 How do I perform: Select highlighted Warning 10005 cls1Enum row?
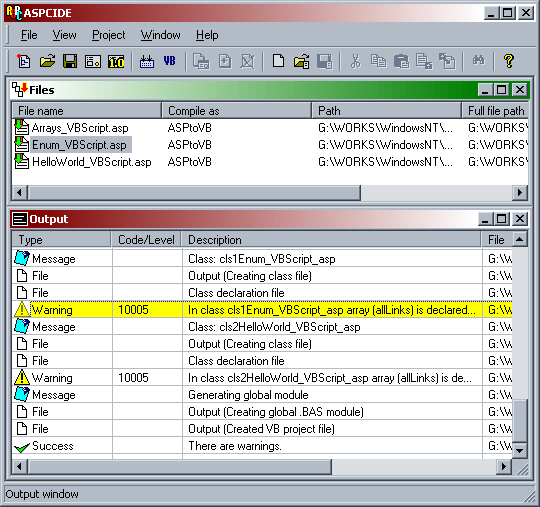[x=262, y=310]
